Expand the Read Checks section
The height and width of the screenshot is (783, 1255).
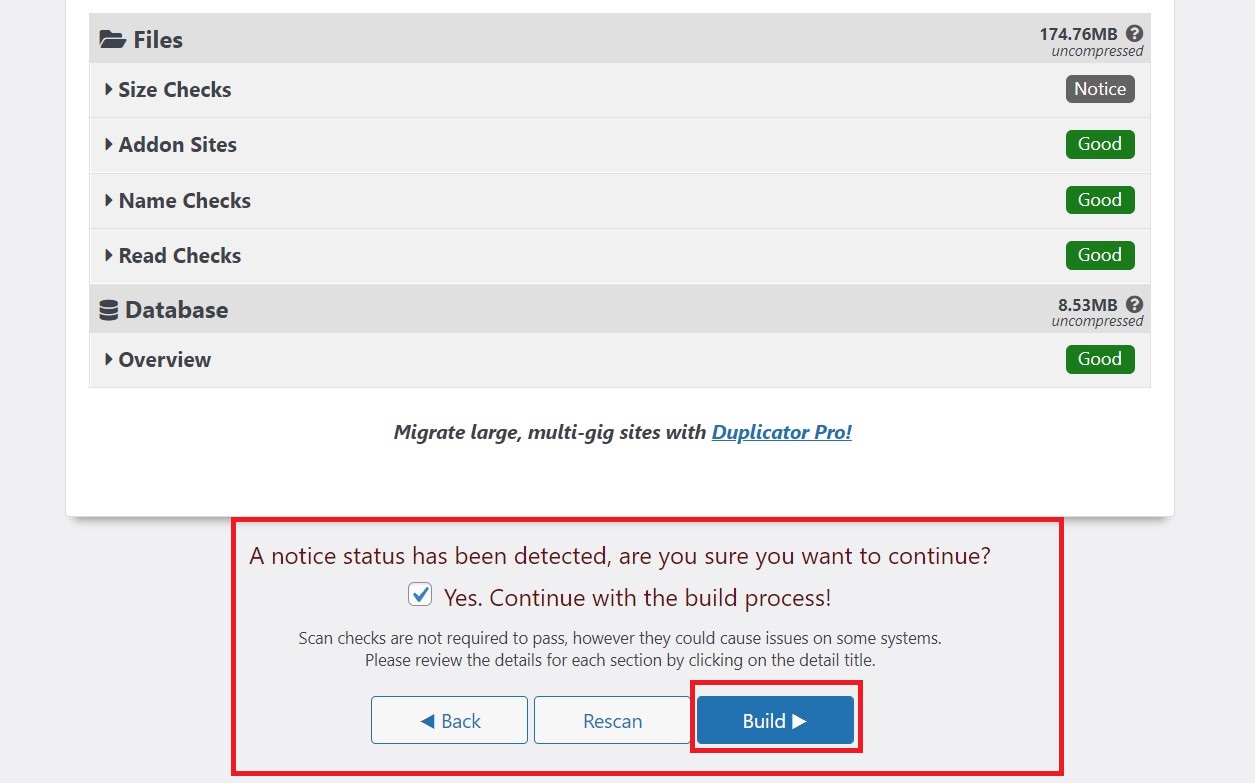(179, 256)
